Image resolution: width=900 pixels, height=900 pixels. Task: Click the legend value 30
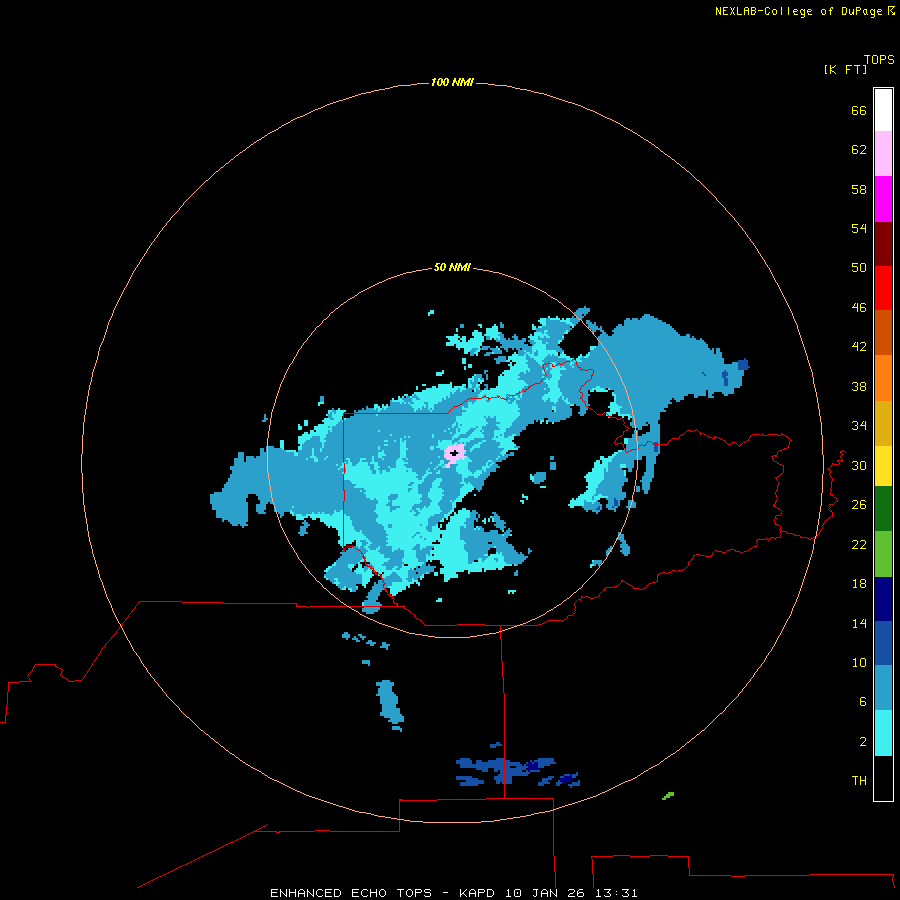coord(859,465)
